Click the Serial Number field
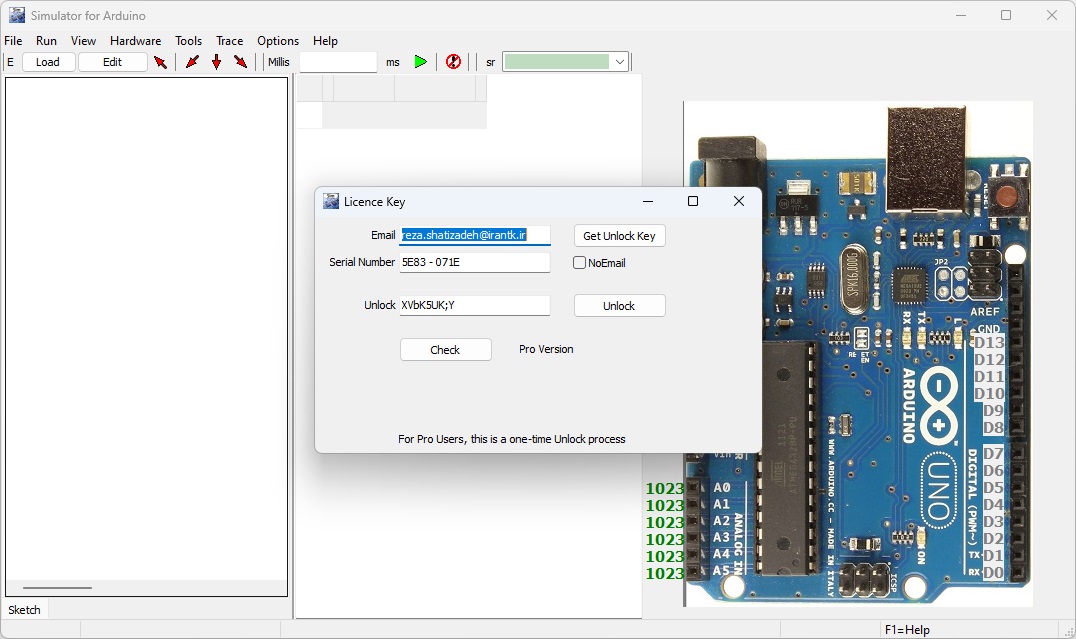Screen dimensions: 1076x639 pos(475,262)
